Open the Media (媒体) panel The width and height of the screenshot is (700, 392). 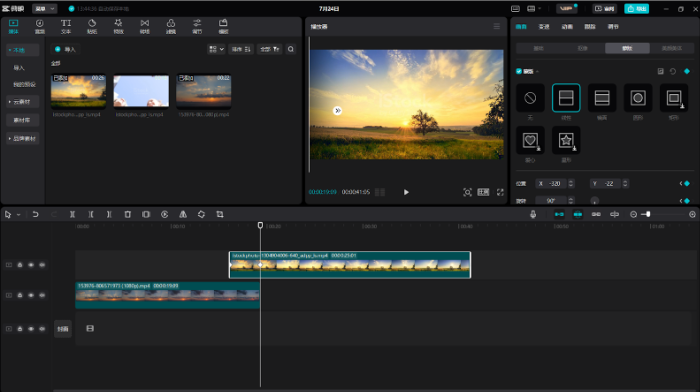click(13, 26)
